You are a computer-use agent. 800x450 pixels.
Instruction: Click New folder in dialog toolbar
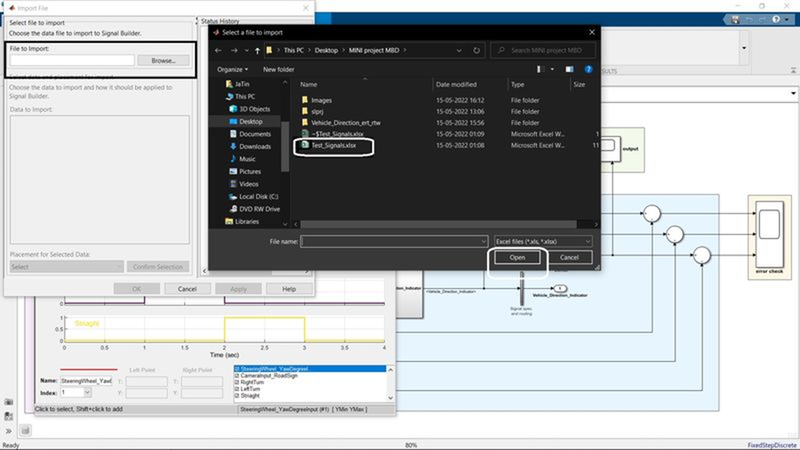tap(279, 69)
